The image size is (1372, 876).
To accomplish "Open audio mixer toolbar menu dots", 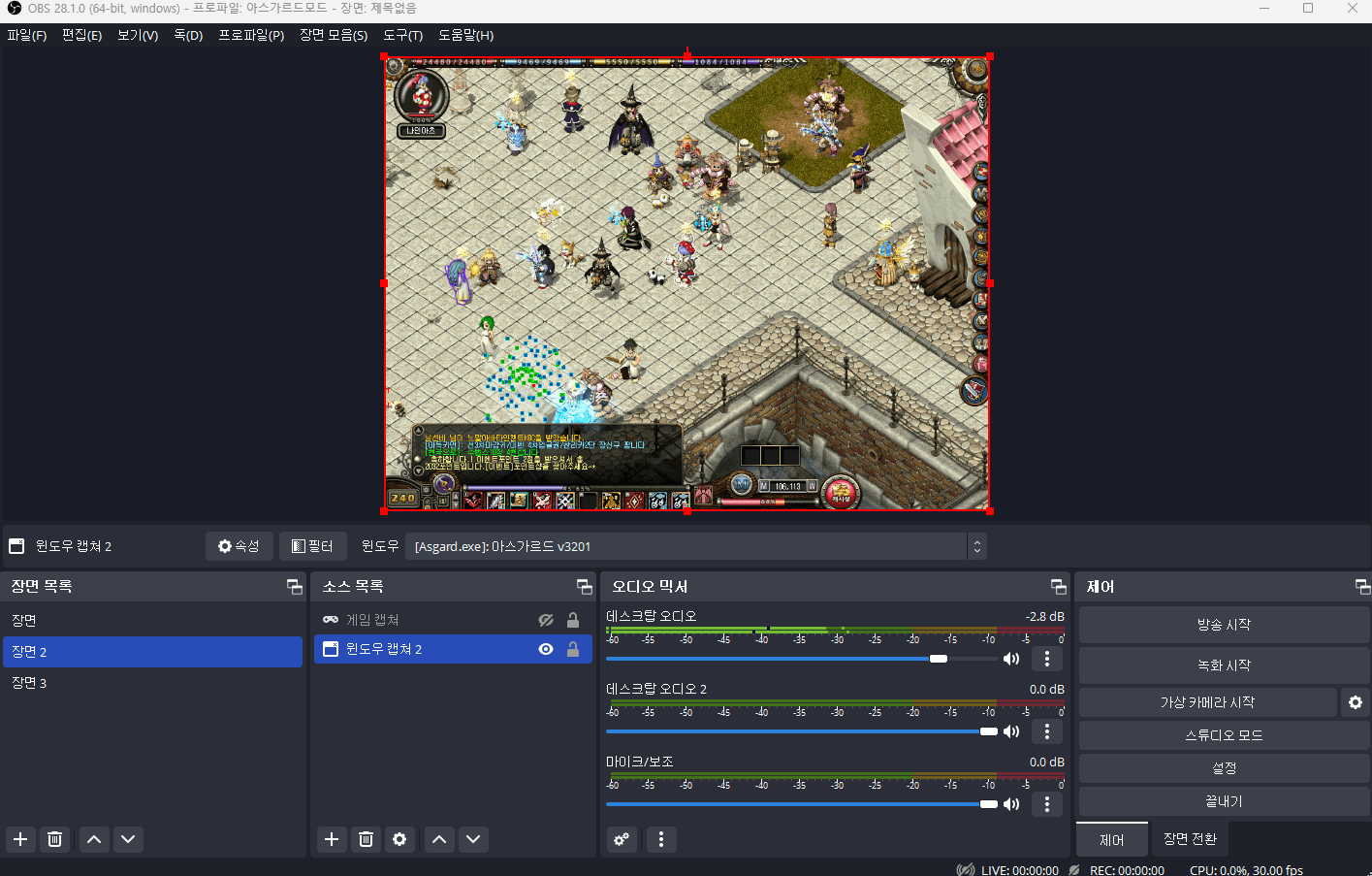I will click(x=661, y=839).
